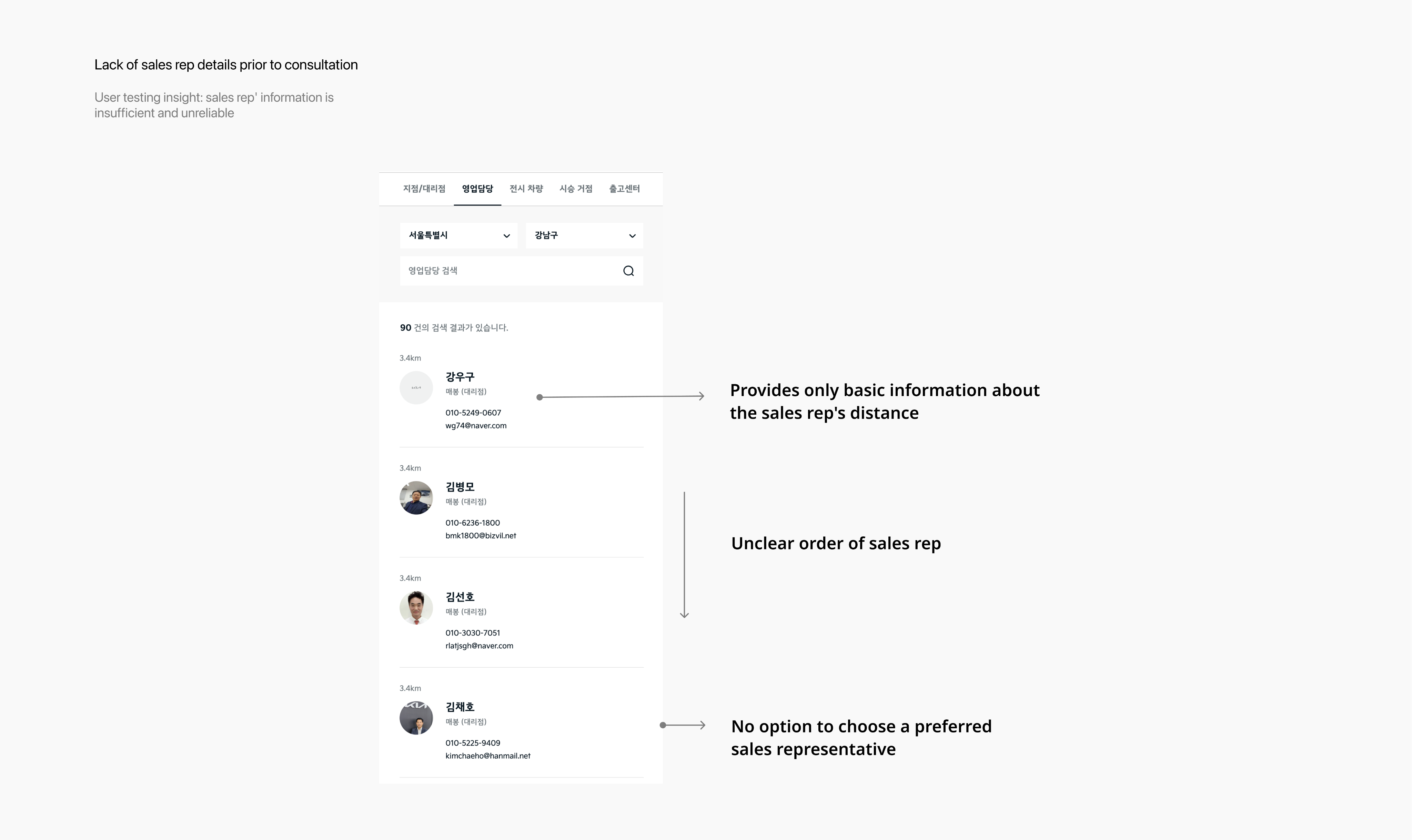
Task: Call 강우구 at 010-5249-0607
Action: click(x=473, y=413)
